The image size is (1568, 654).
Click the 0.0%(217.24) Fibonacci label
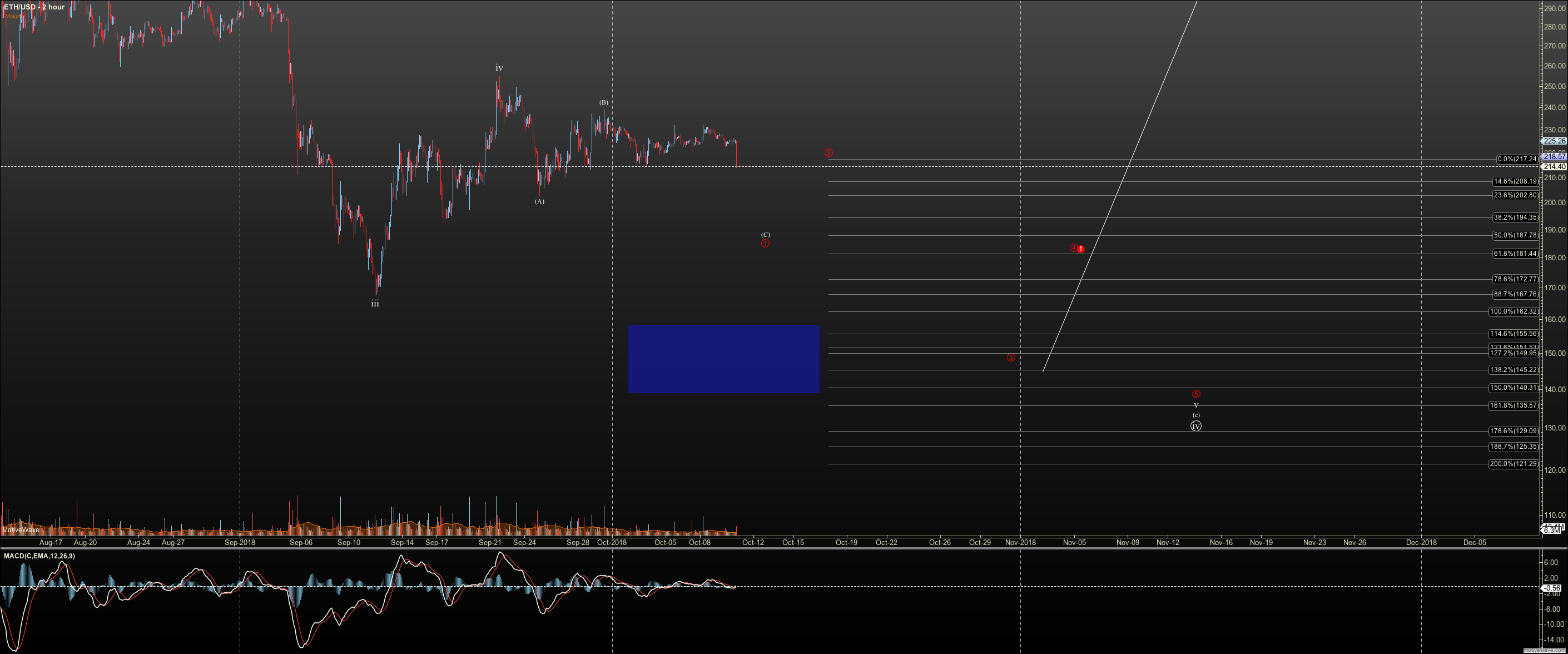click(x=1517, y=160)
